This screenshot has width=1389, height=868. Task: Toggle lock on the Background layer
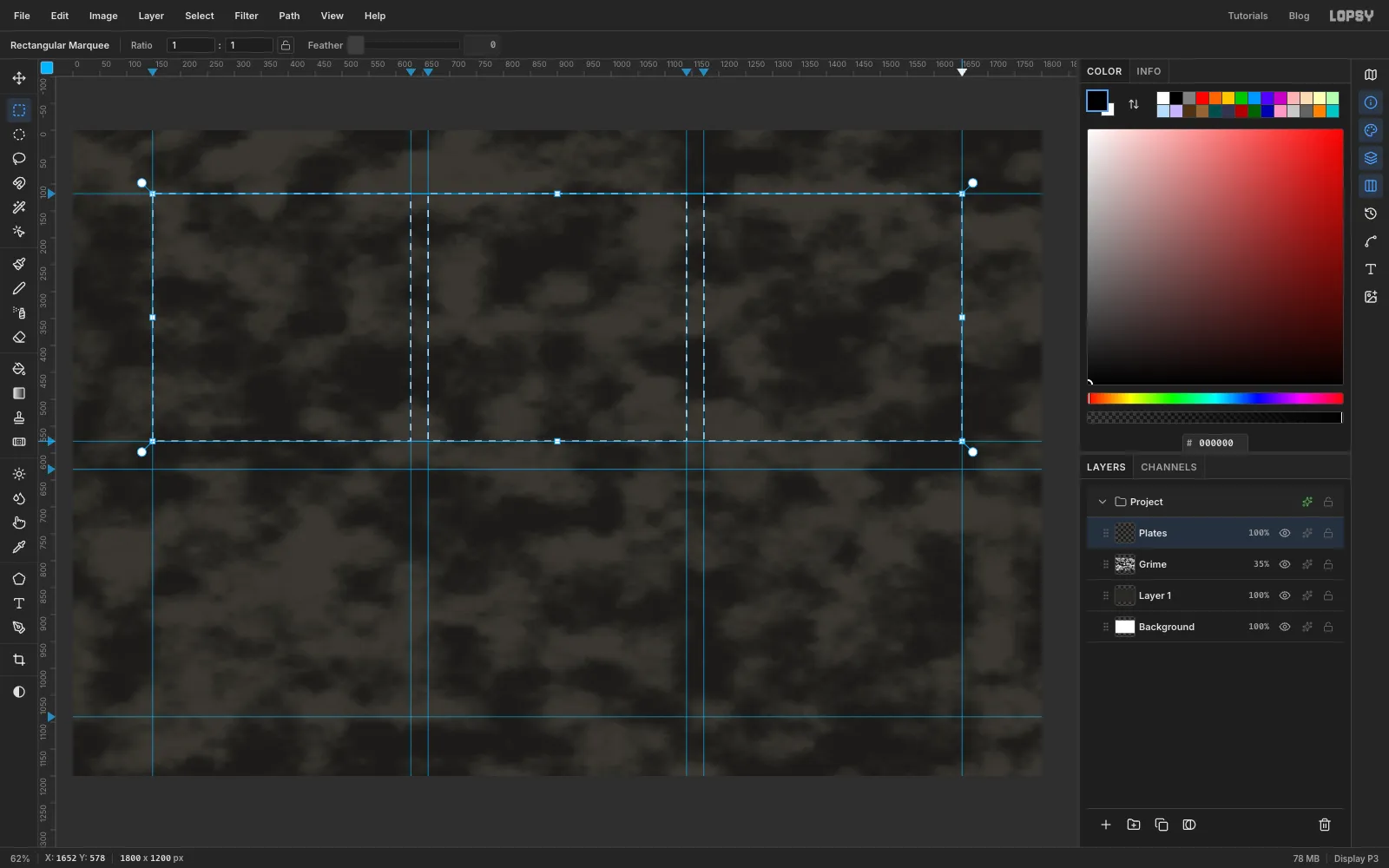pos(1328,627)
